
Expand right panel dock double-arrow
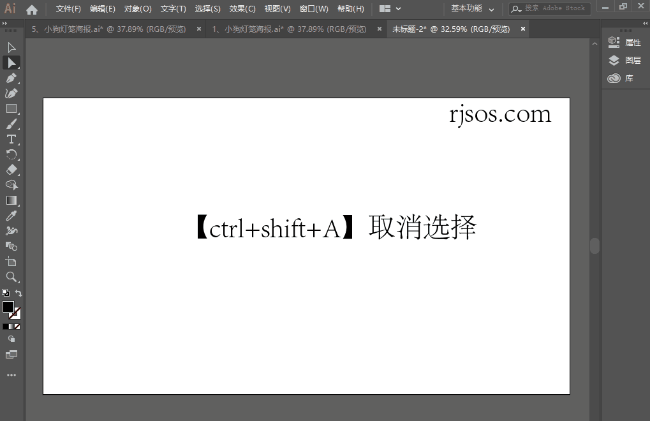(645, 24)
